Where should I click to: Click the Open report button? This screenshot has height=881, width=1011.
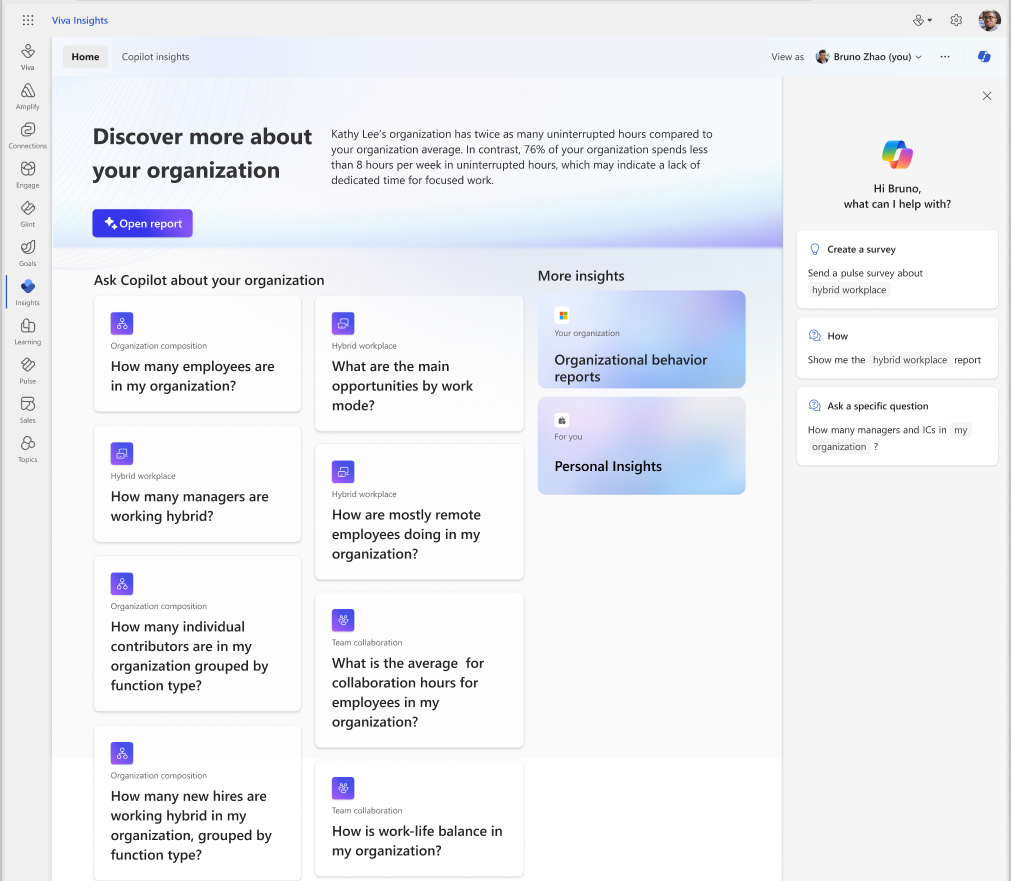click(143, 224)
